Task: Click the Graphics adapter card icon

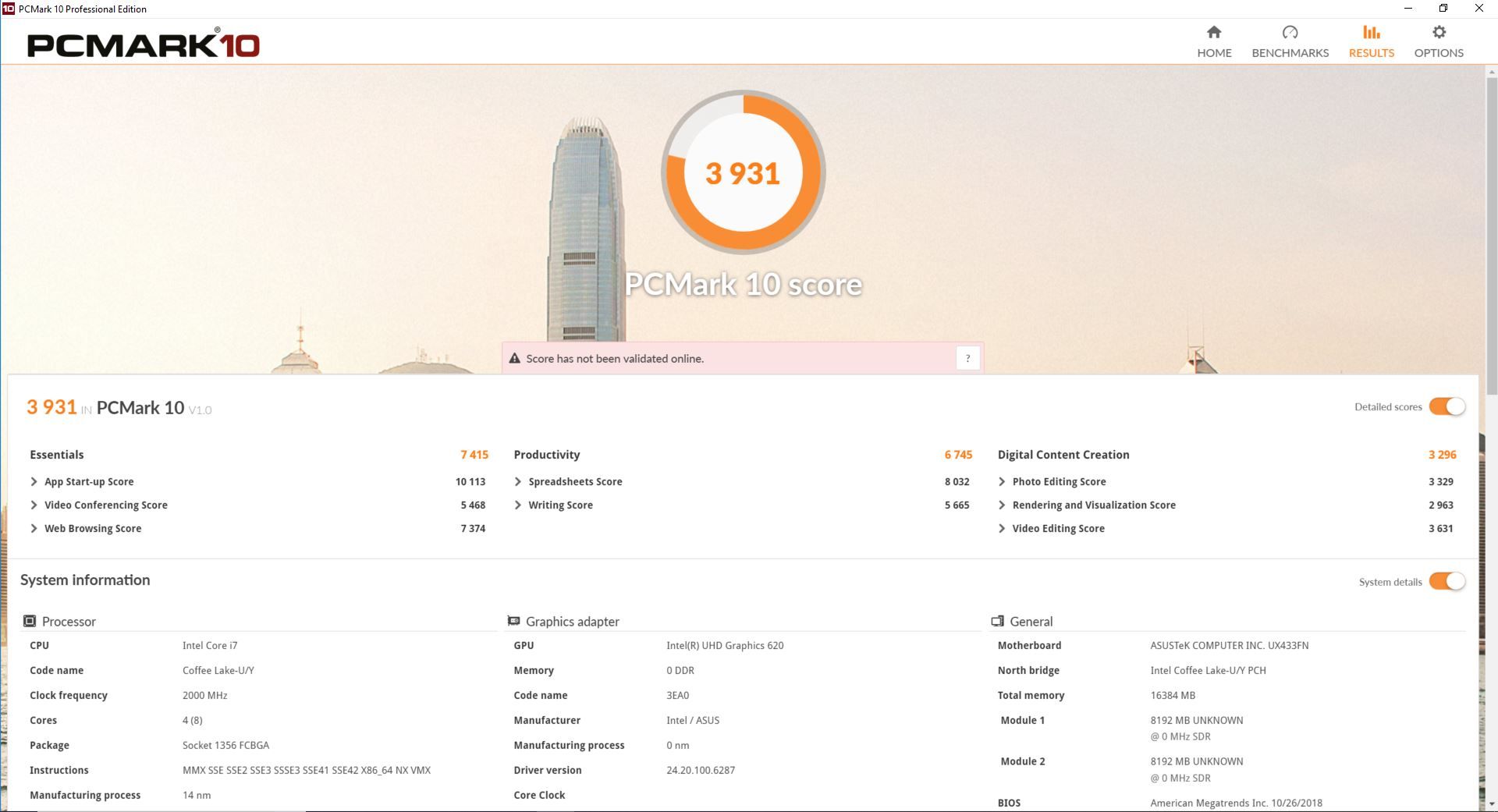Action: coord(513,621)
